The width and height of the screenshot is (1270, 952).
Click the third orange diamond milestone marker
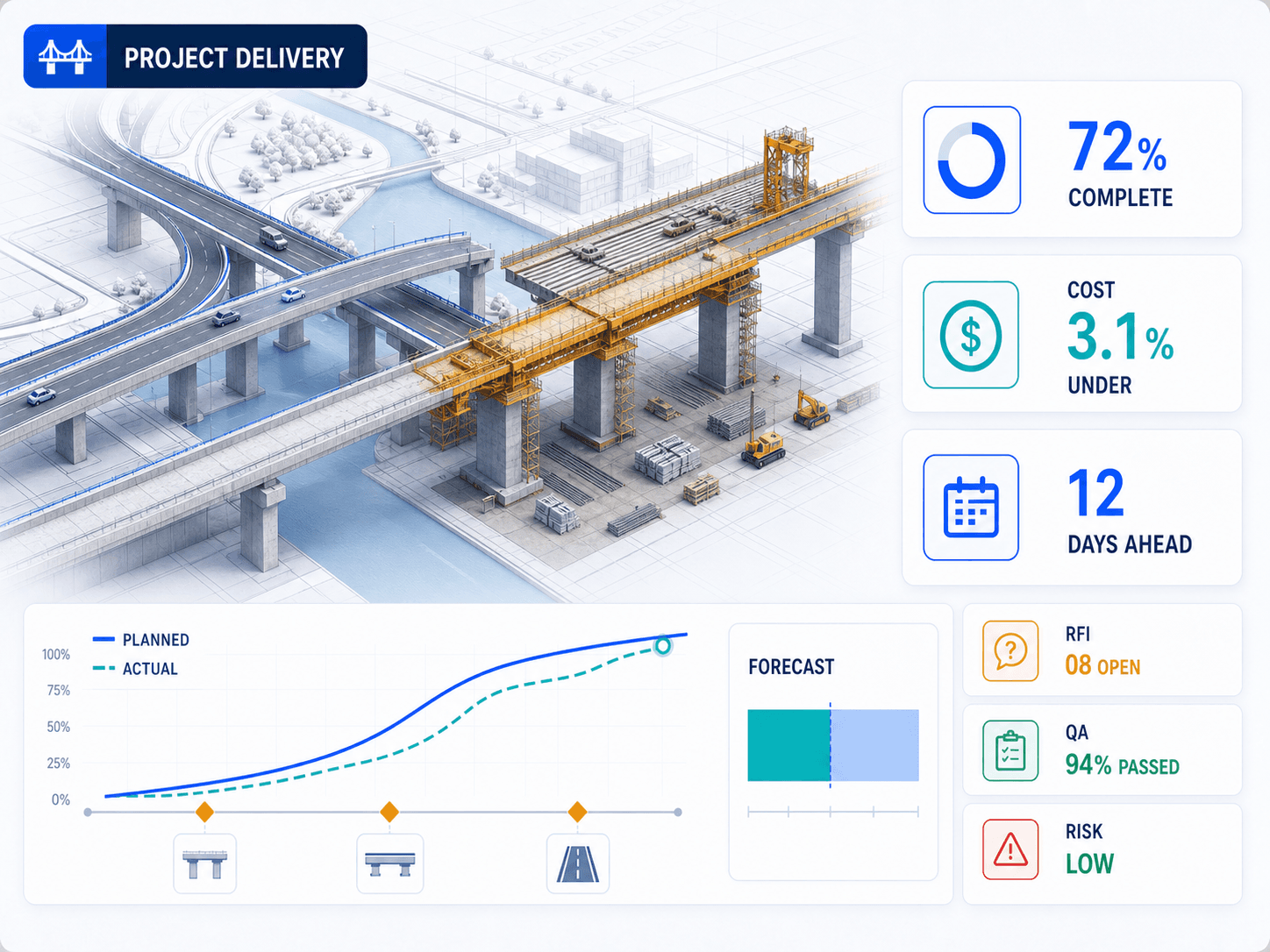[577, 812]
